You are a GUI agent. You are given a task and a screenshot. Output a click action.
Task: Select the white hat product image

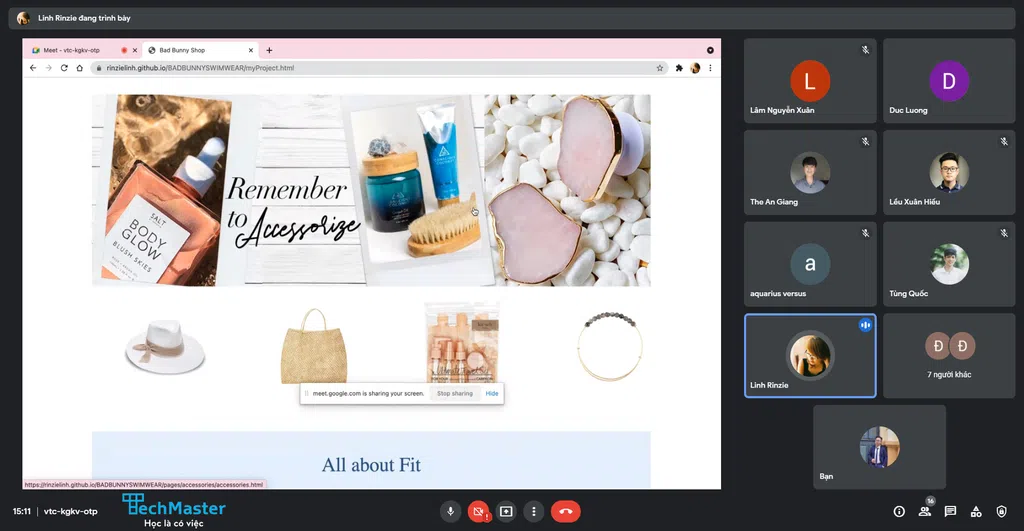pos(165,346)
